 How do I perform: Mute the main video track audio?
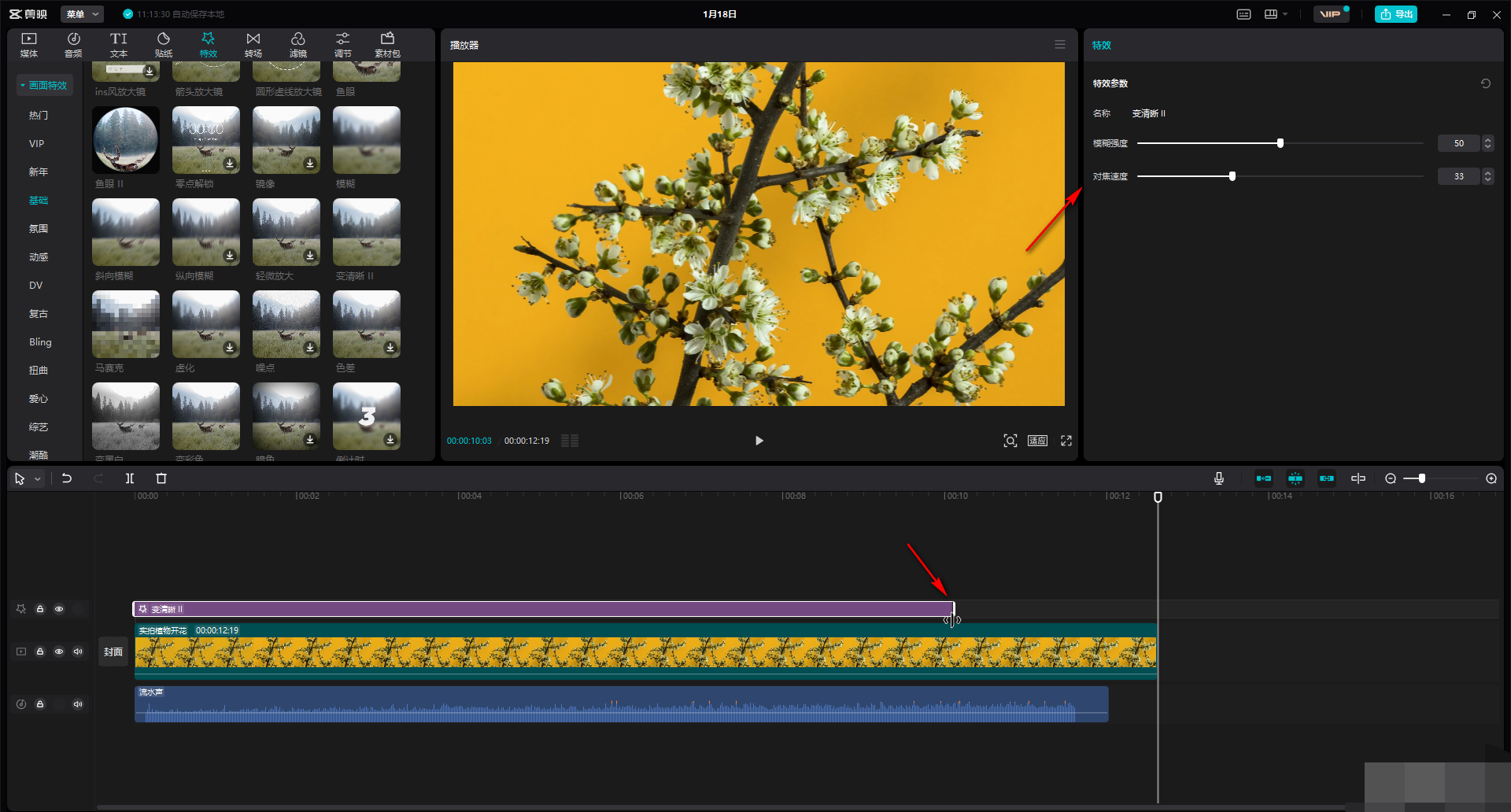[78, 651]
